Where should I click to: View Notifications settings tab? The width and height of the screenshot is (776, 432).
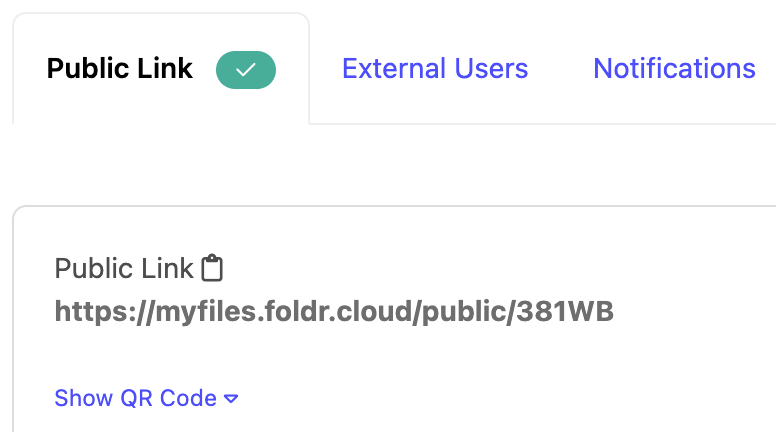(x=674, y=69)
